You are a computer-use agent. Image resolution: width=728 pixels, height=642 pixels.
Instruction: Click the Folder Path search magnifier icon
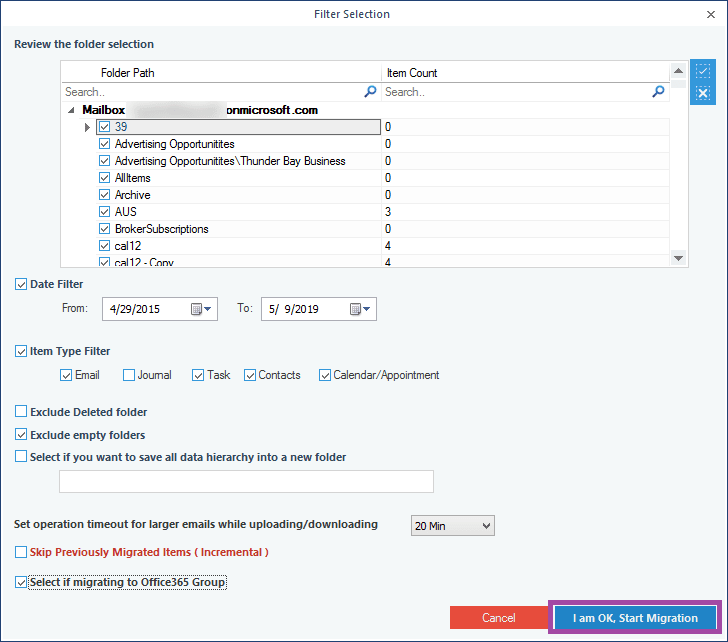coord(370,91)
